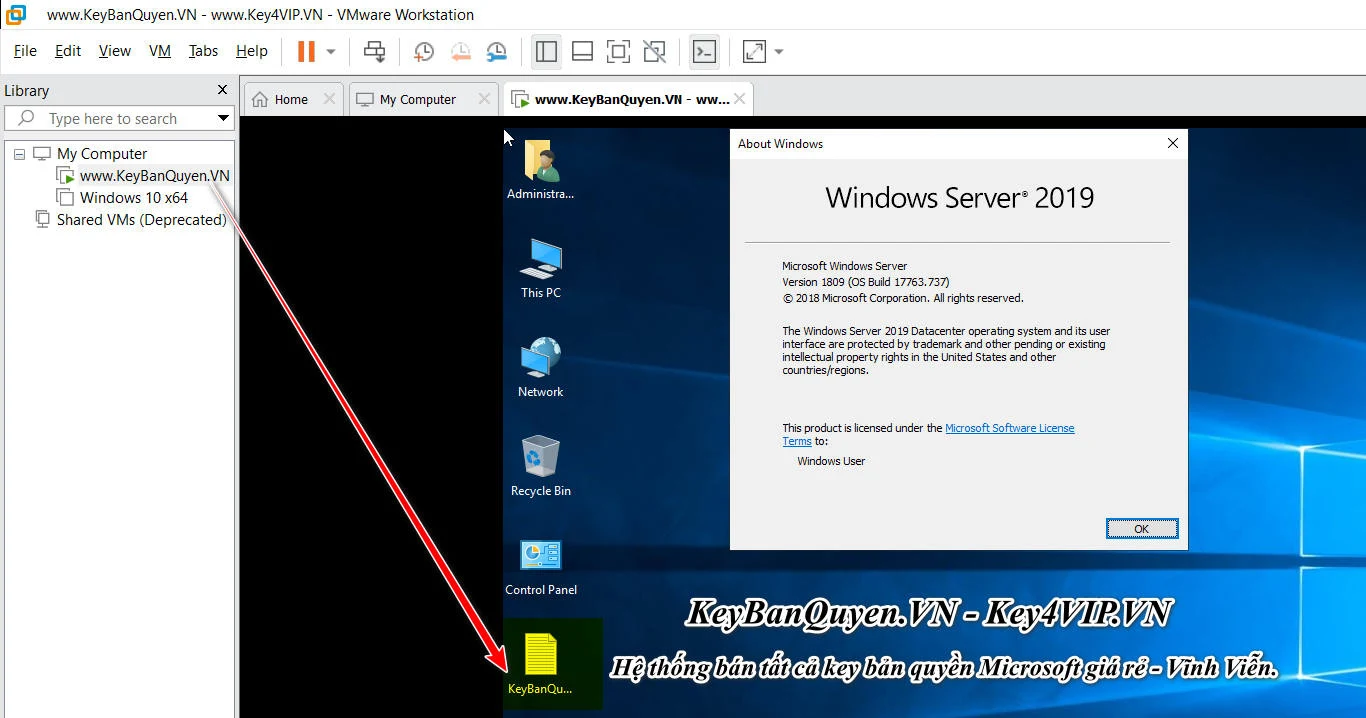Screen dimensions: 1366x718
Task: Select the Network desktop icon
Action: tap(540, 367)
